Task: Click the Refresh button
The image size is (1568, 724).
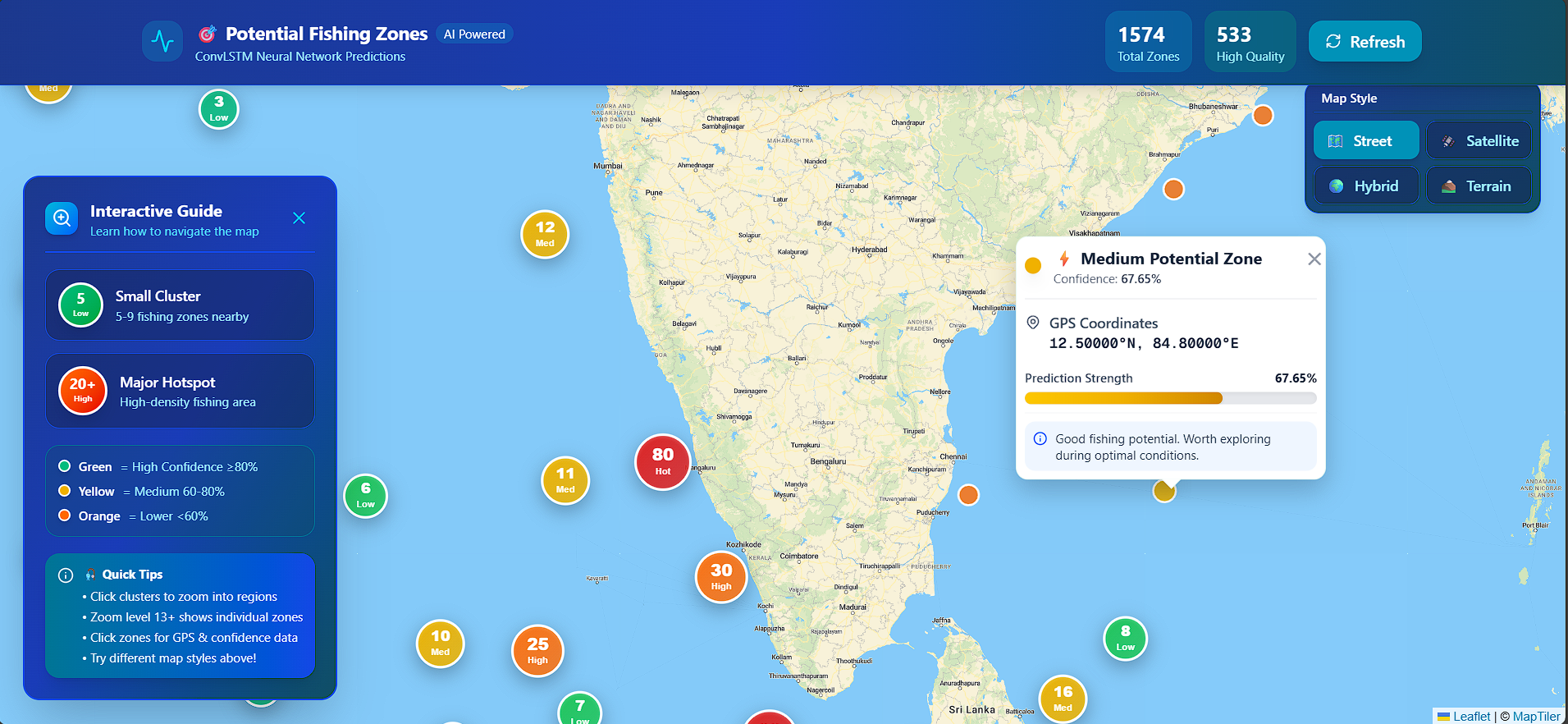Action: [x=1365, y=42]
